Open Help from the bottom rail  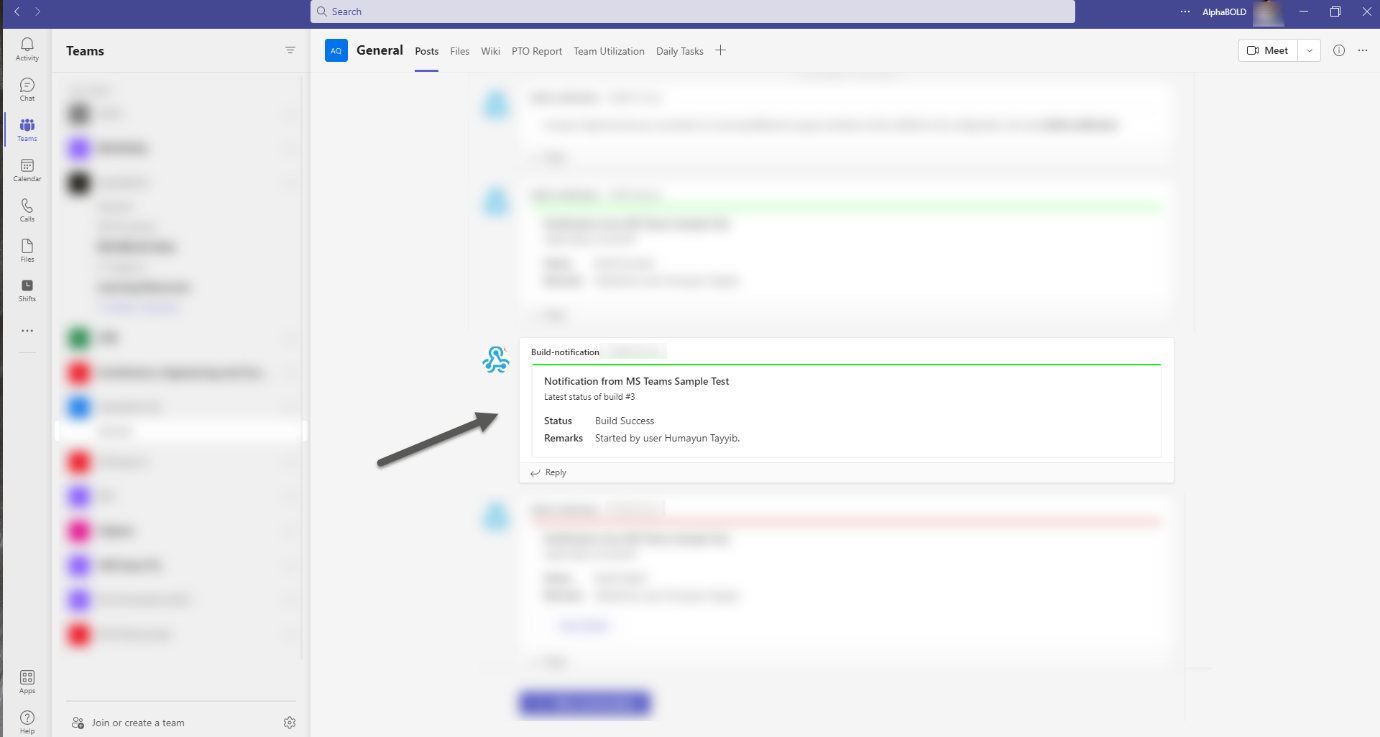[x=27, y=720]
